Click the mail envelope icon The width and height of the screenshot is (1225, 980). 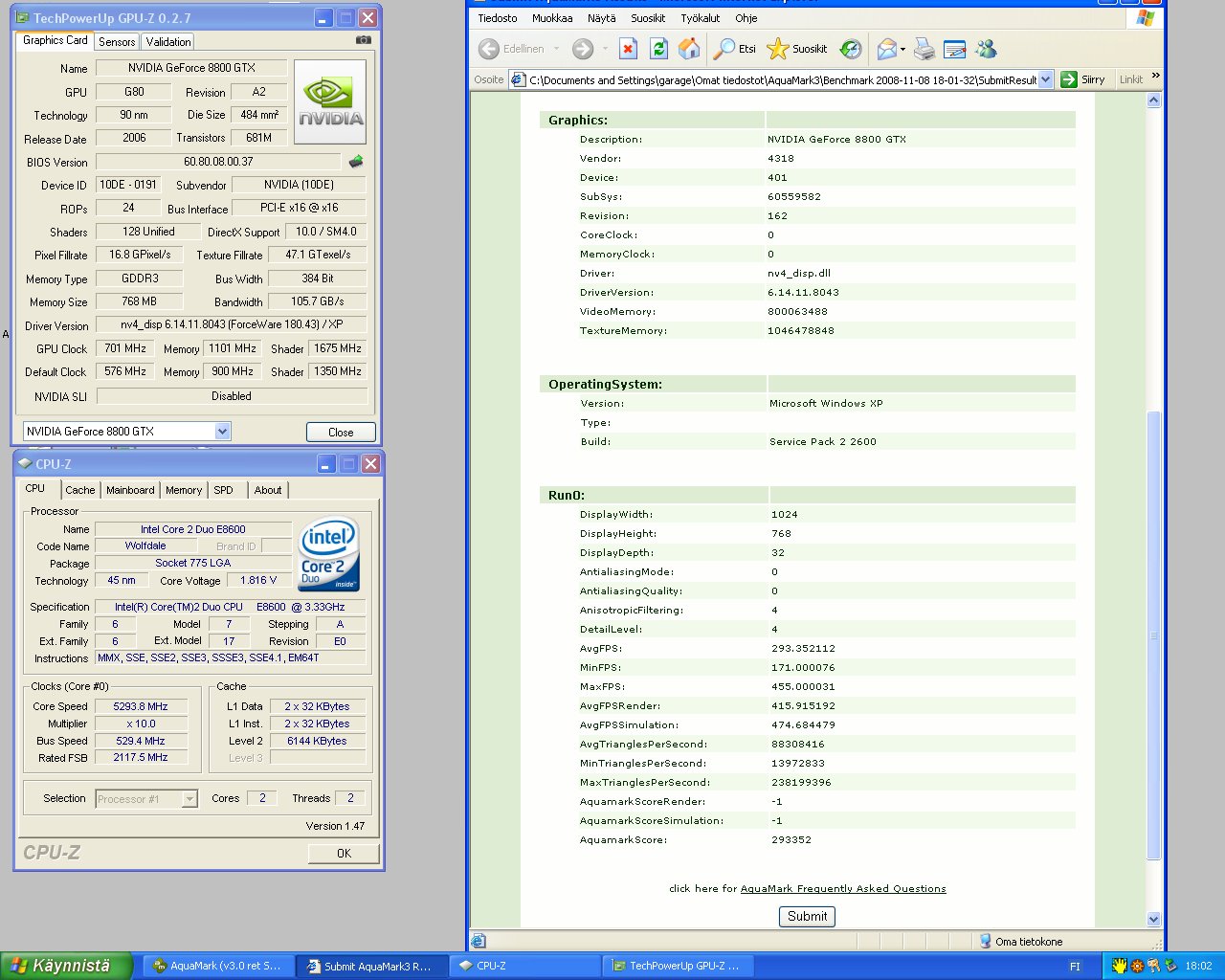886,49
